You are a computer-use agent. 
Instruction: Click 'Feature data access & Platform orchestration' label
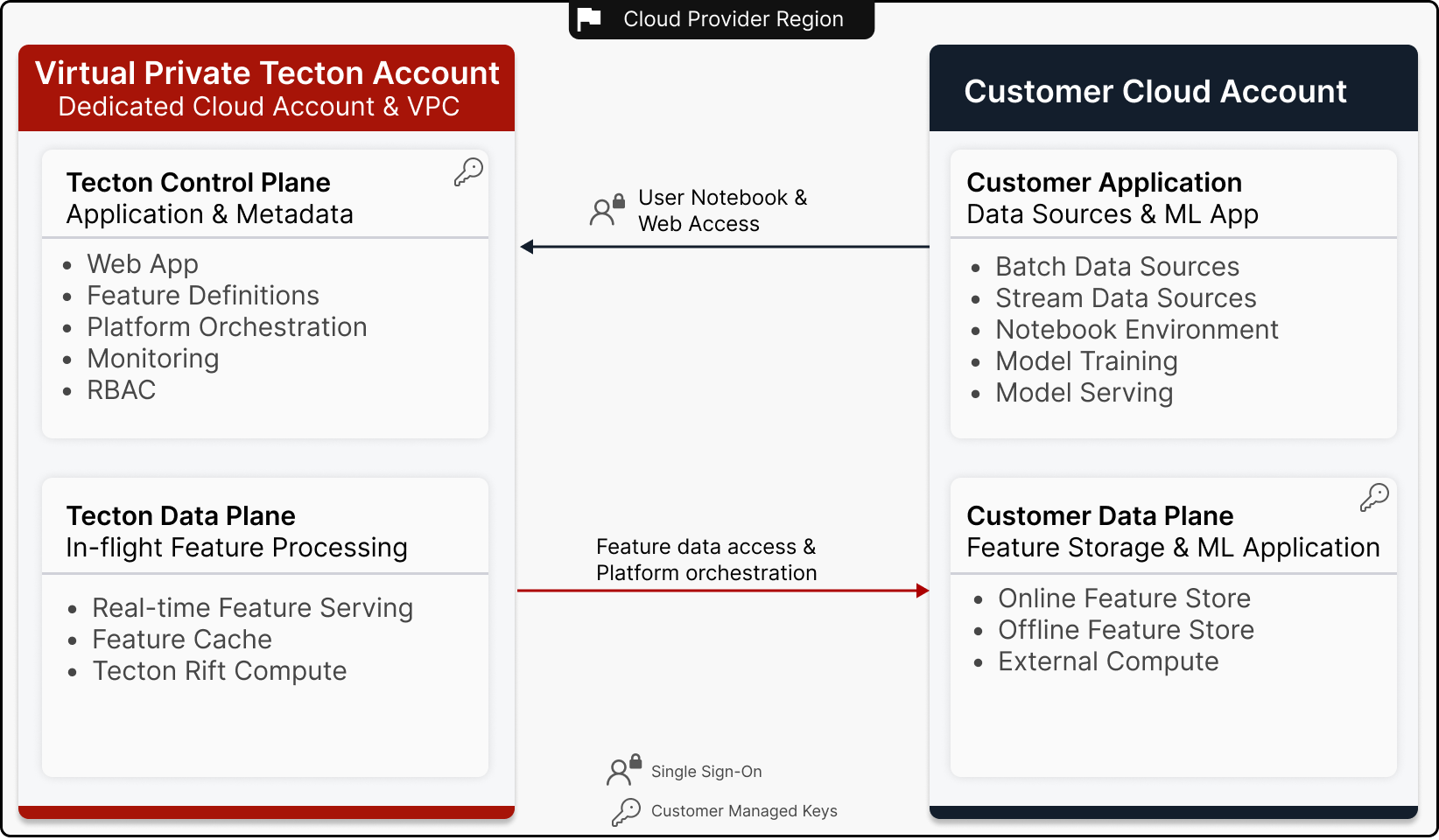click(x=706, y=560)
